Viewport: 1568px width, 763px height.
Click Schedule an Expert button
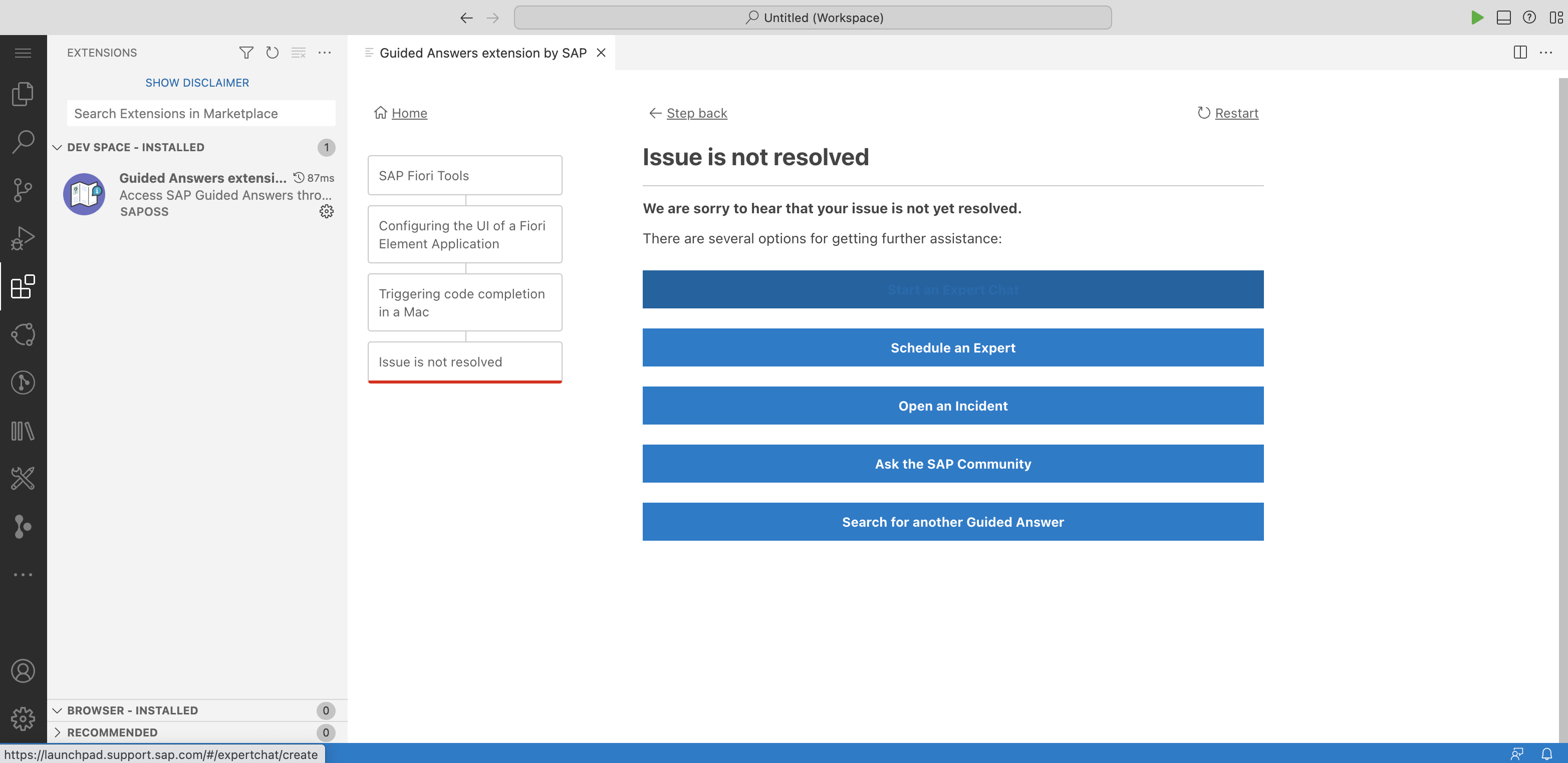tap(953, 347)
